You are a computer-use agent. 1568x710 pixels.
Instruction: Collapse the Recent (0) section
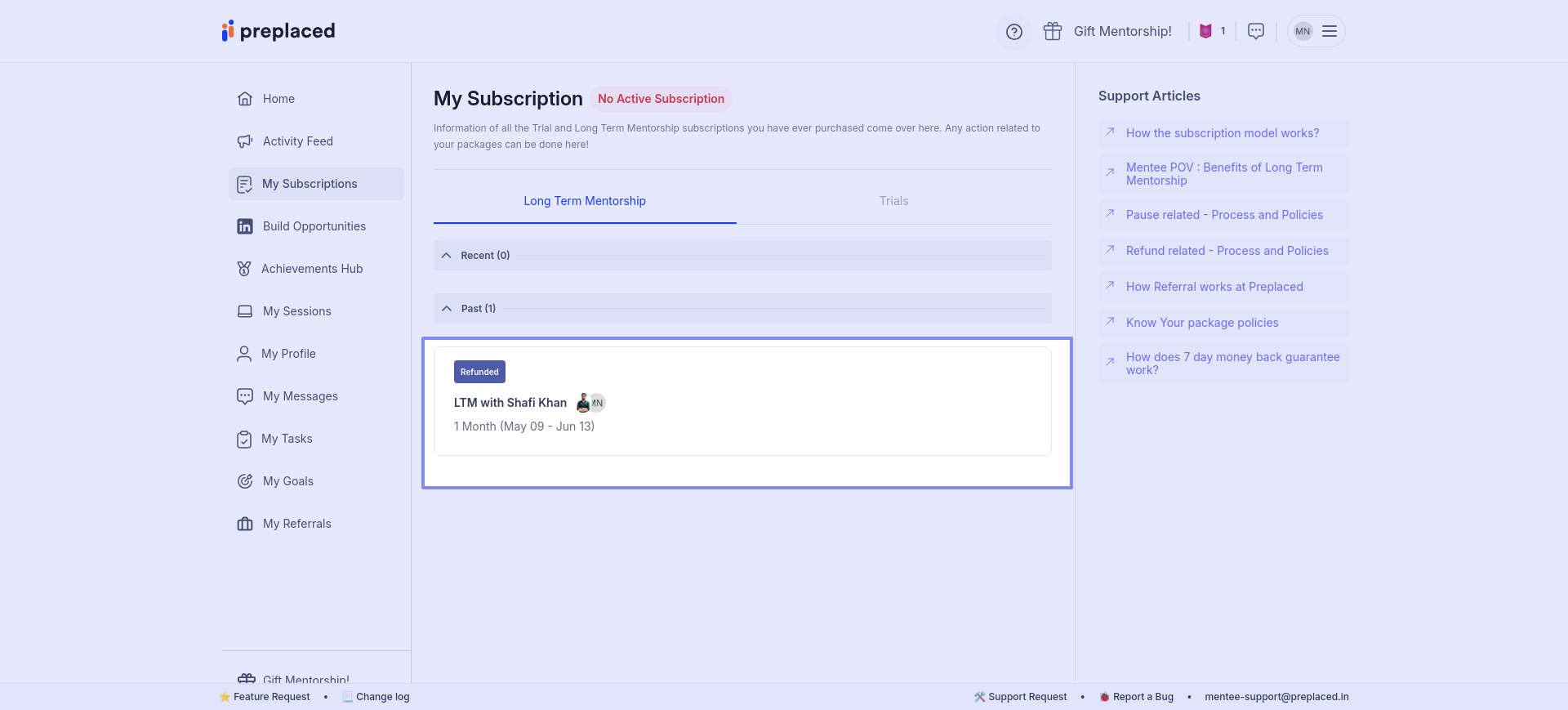pyautogui.click(x=447, y=256)
